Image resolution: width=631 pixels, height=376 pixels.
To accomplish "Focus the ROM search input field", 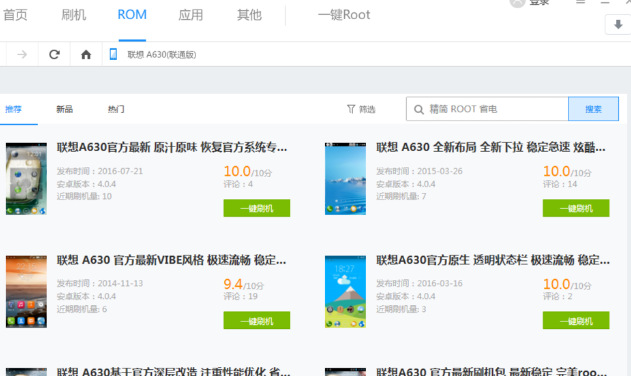I will tap(487, 109).
